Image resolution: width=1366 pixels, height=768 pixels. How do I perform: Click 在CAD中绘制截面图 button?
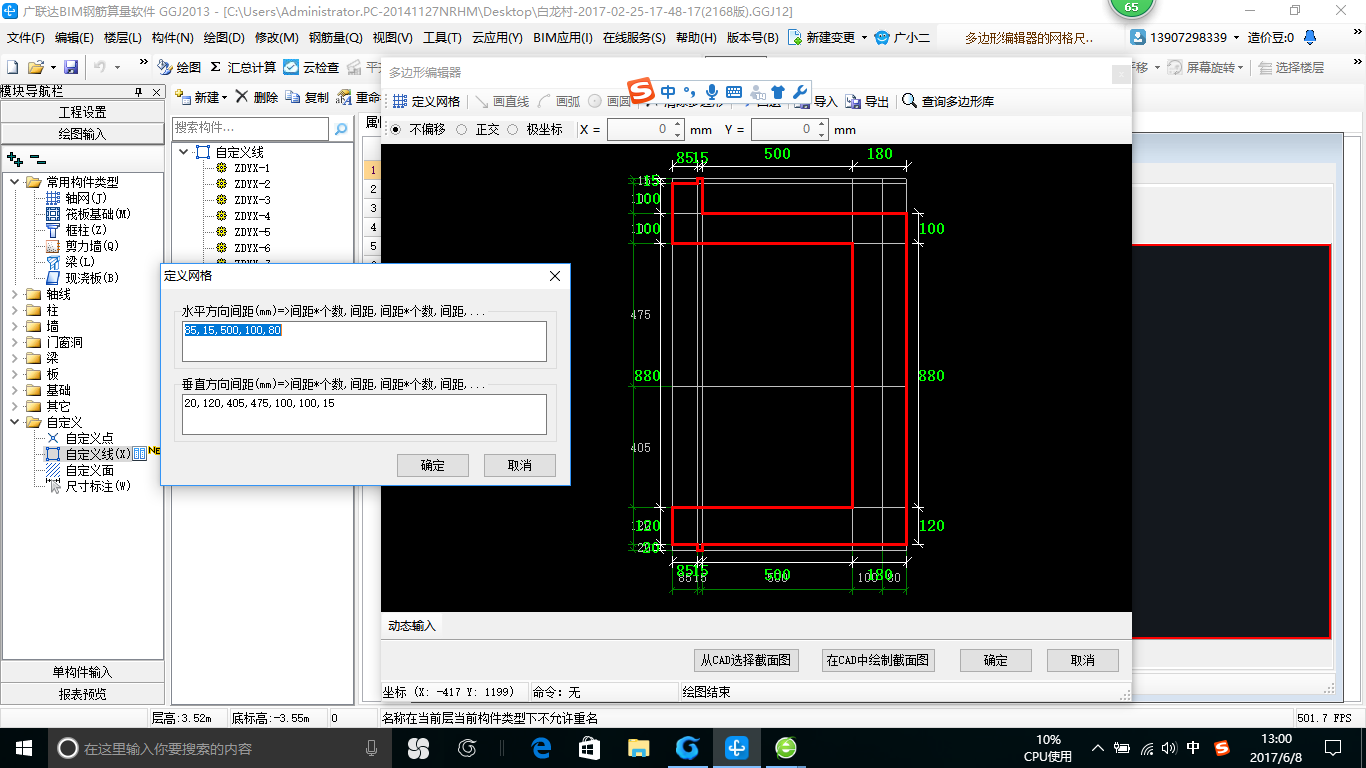pos(878,660)
